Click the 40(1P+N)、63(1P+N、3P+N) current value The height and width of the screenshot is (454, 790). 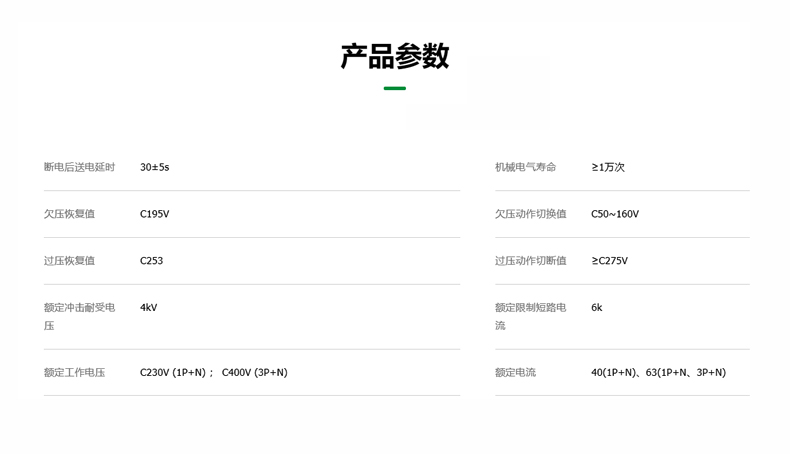(658, 373)
